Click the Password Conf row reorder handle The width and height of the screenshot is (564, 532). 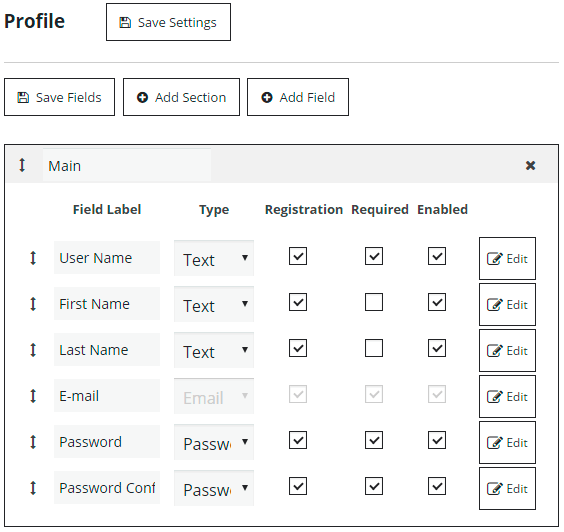pyautogui.click(x=33, y=488)
